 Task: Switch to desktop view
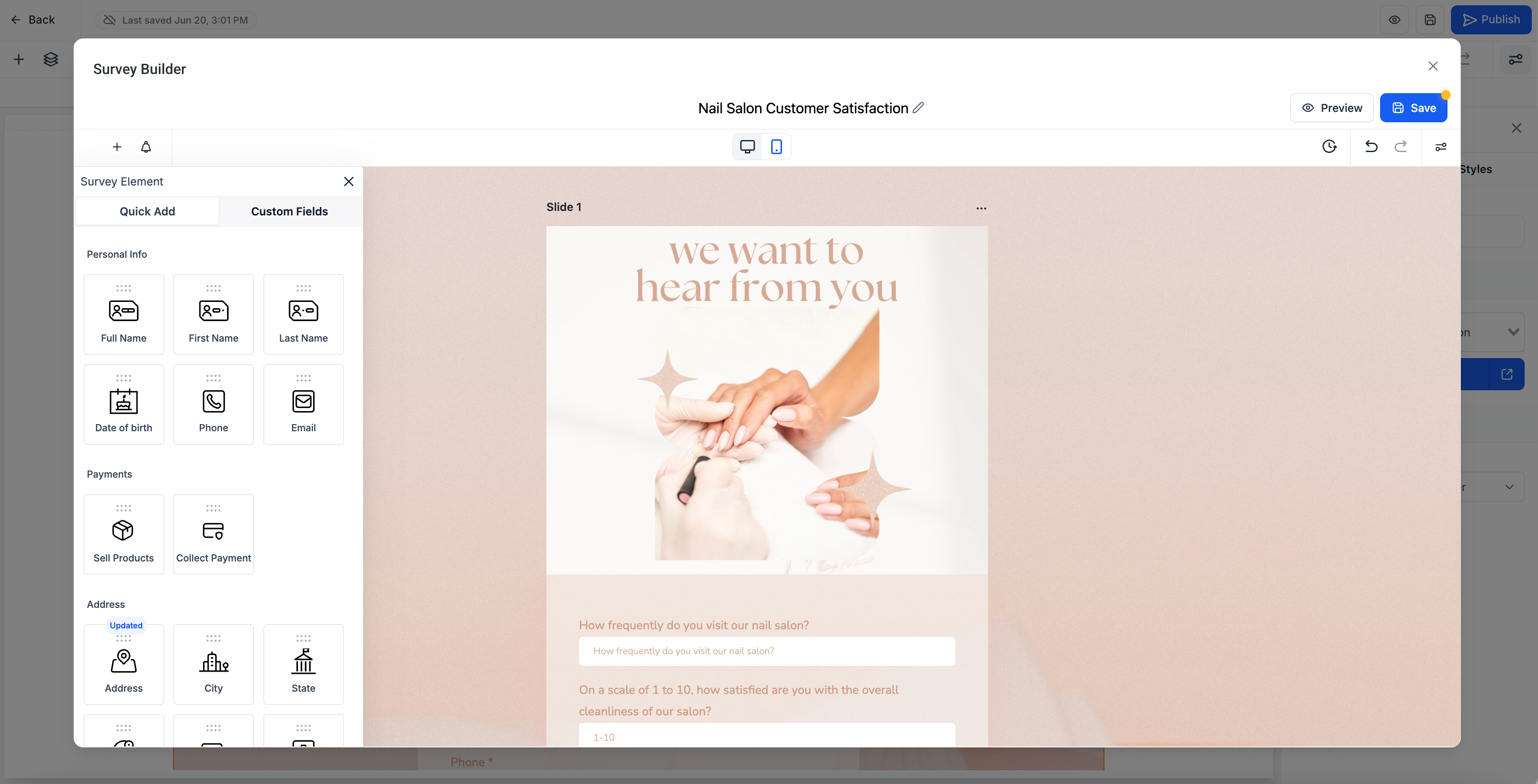[x=748, y=146]
